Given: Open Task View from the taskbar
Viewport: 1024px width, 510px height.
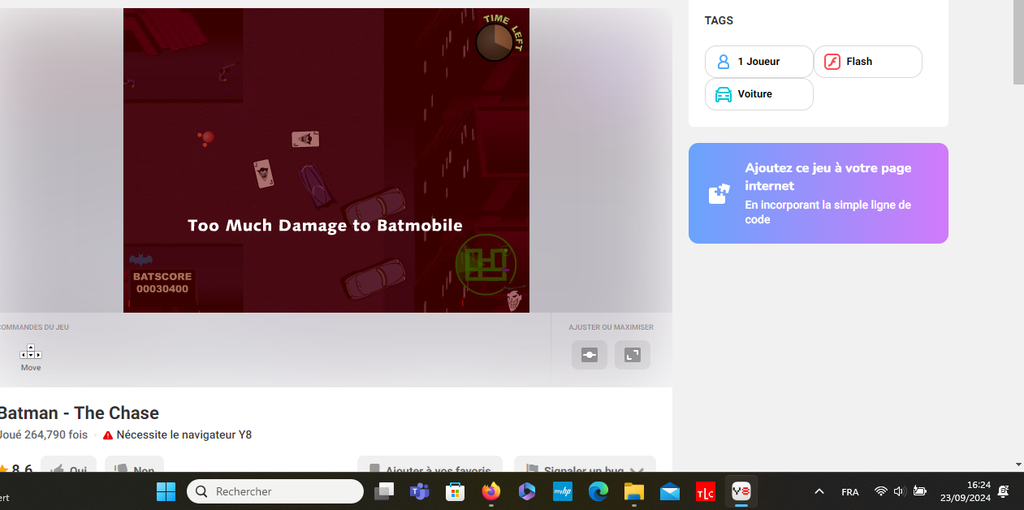Looking at the screenshot, I should click(x=383, y=491).
